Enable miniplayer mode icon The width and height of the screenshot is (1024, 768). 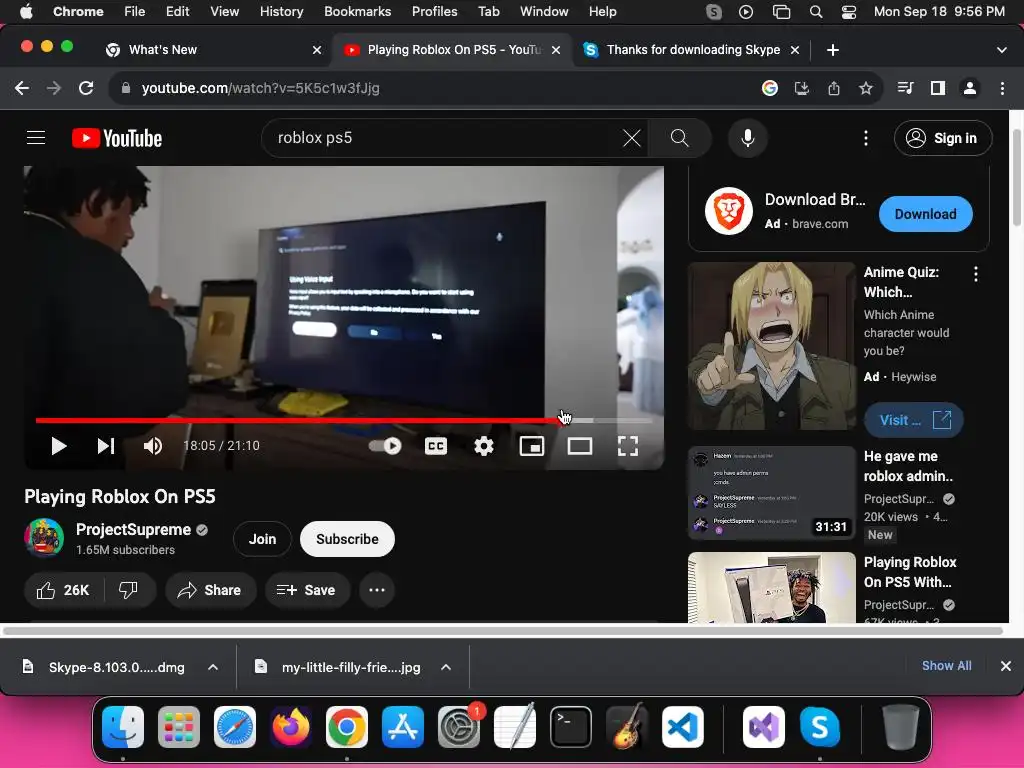point(532,446)
